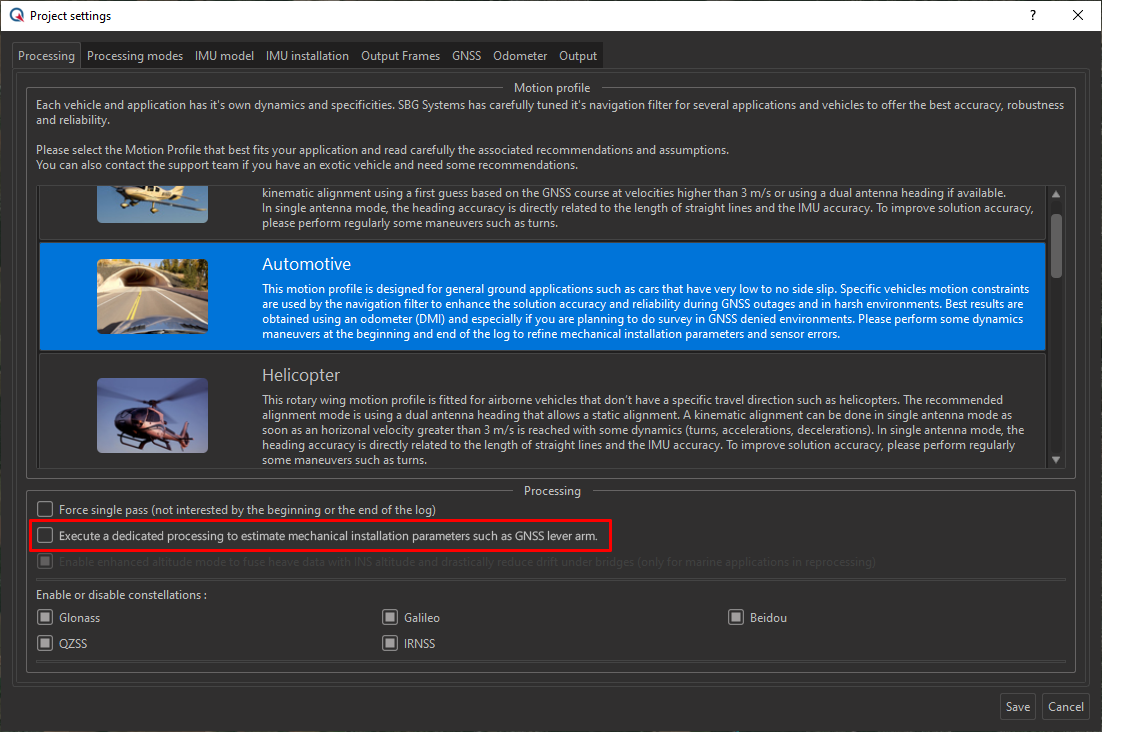The image size is (1122, 752).
Task: Enable the Glonass constellation
Action: click(x=44, y=617)
